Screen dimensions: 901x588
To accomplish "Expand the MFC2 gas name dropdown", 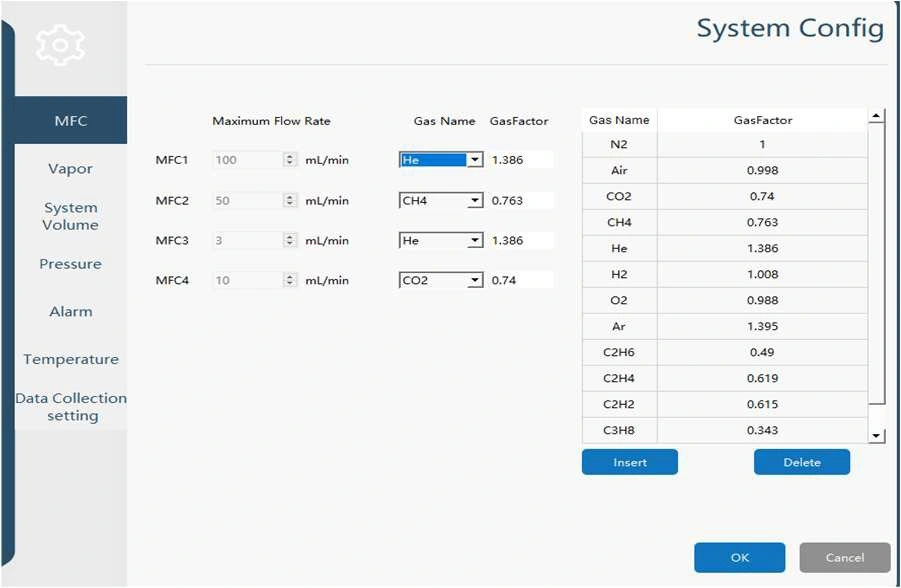I will click(475, 201).
